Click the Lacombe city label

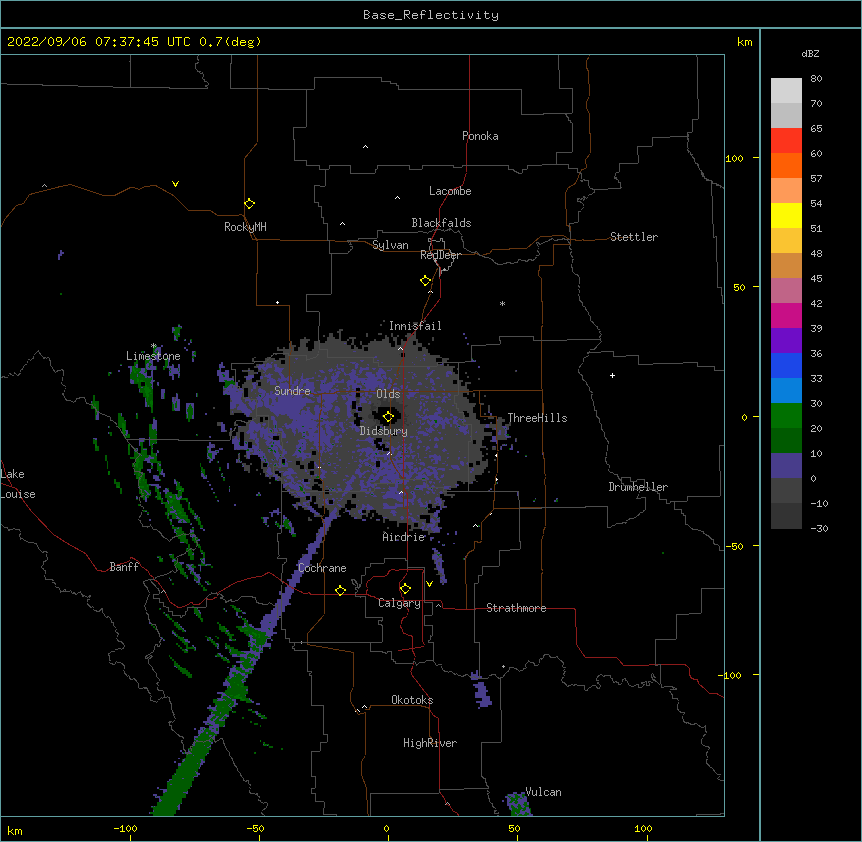(x=450, y=191)
